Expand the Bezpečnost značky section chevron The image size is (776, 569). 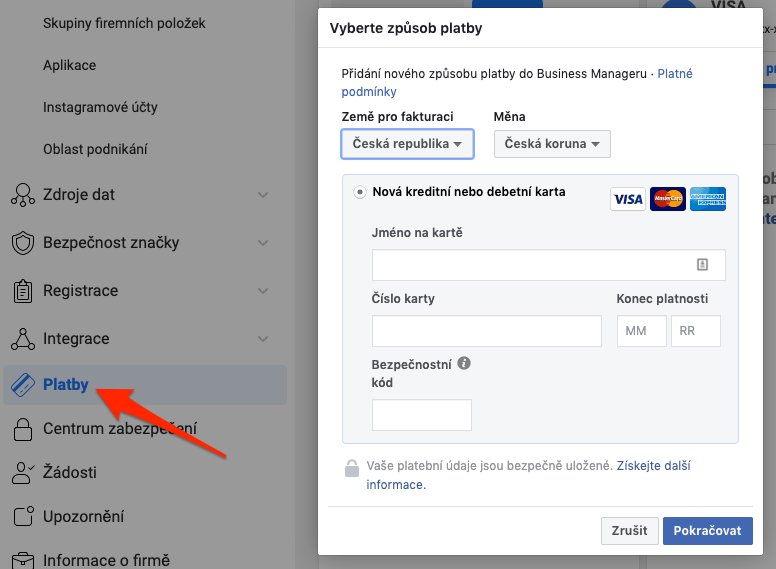pyautogui.click(x=263, y=243)
